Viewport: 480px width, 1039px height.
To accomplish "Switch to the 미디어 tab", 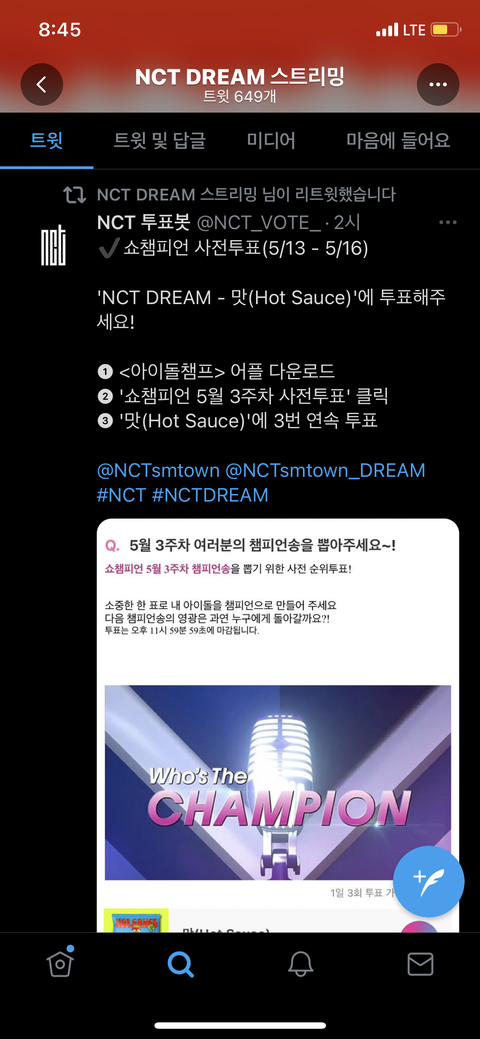I will tap(271, 140).
